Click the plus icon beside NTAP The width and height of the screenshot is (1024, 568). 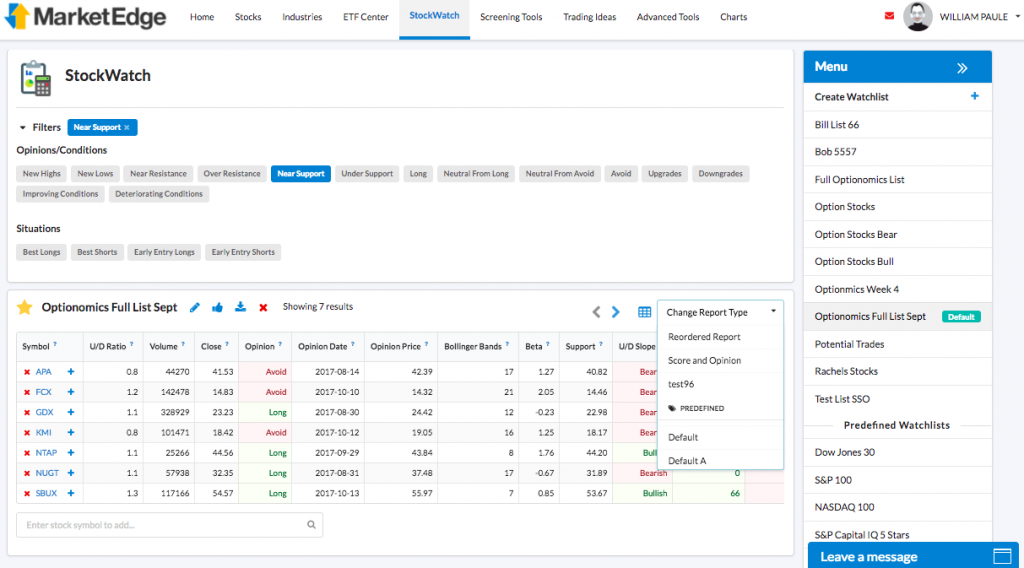click(71, 452)
